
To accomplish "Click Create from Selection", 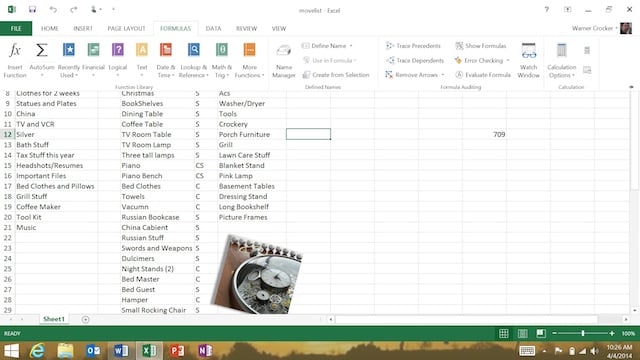I will pos(336,75).
